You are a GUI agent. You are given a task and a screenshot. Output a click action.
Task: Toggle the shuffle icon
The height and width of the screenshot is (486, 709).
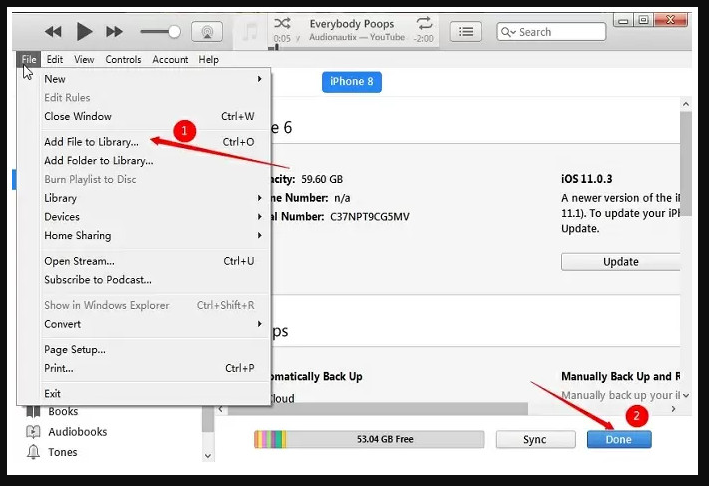tap(283, 23)
